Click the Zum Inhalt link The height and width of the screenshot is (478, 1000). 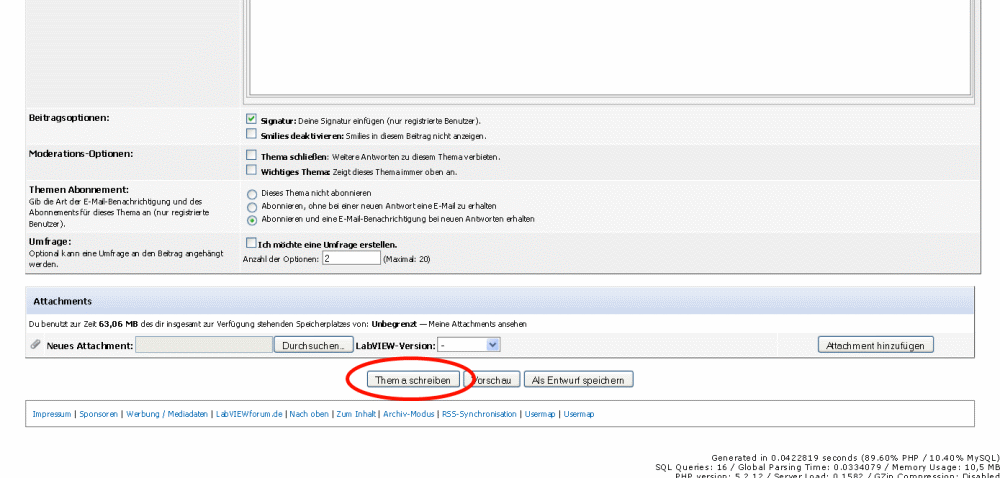click(x=356, y=414)
